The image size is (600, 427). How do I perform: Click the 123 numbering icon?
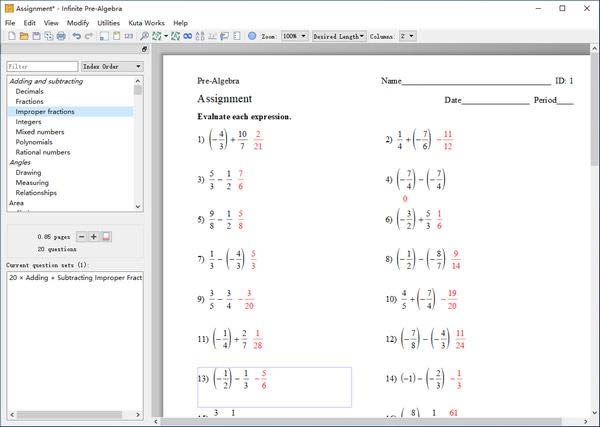pyautogui.click(x=129, y=36)
